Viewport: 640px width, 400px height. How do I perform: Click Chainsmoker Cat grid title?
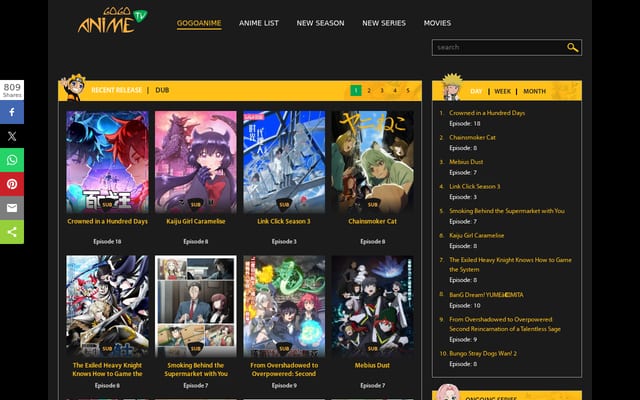tap(372, 221)
